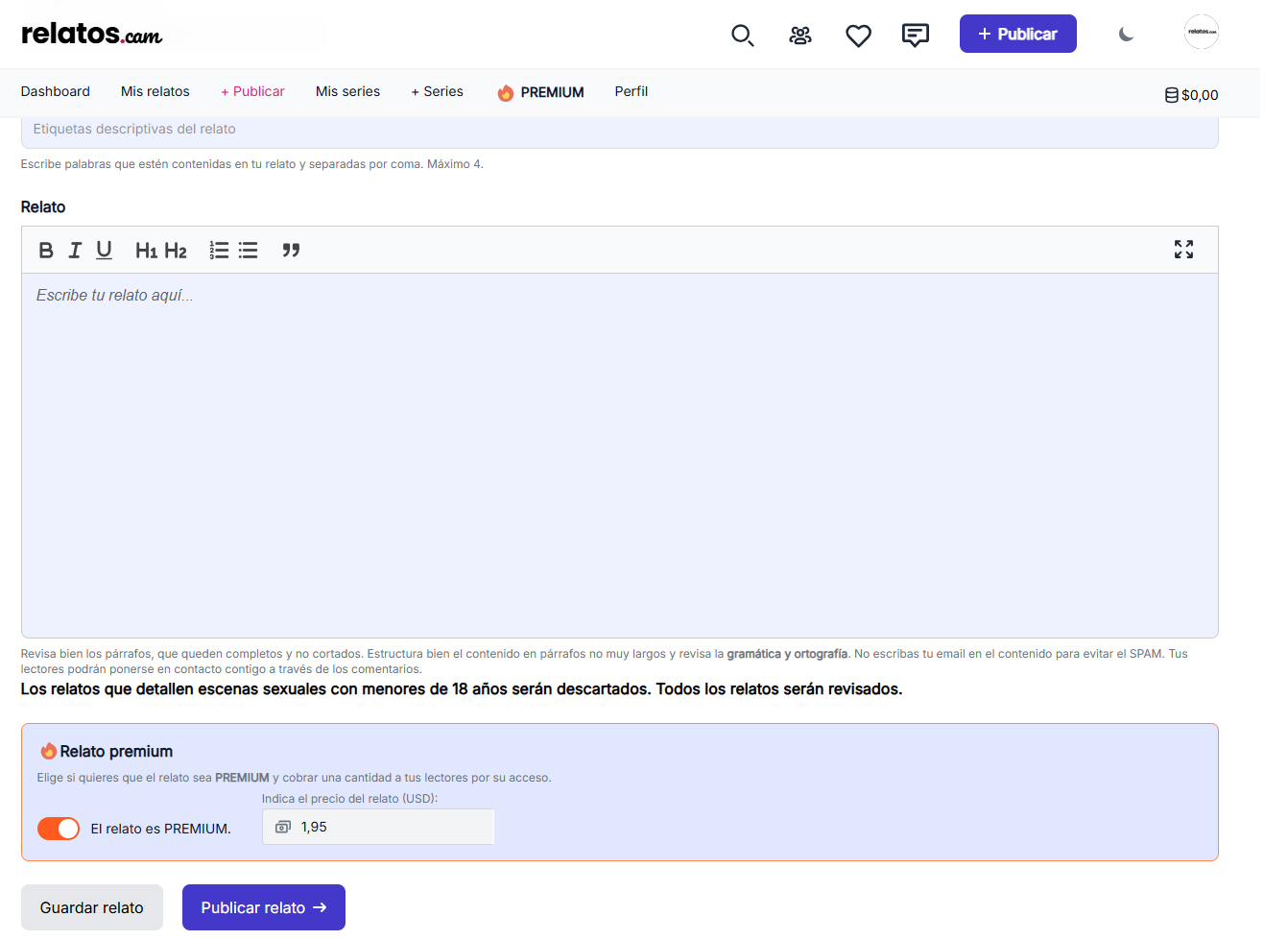1288x940 pixels.
Task: Click the 'El relato es PREMIUM.' label
Action: coord(160,829)
